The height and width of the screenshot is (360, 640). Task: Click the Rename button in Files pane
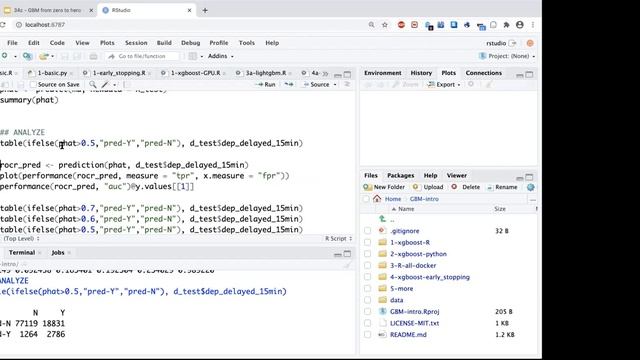click(502, 187)
